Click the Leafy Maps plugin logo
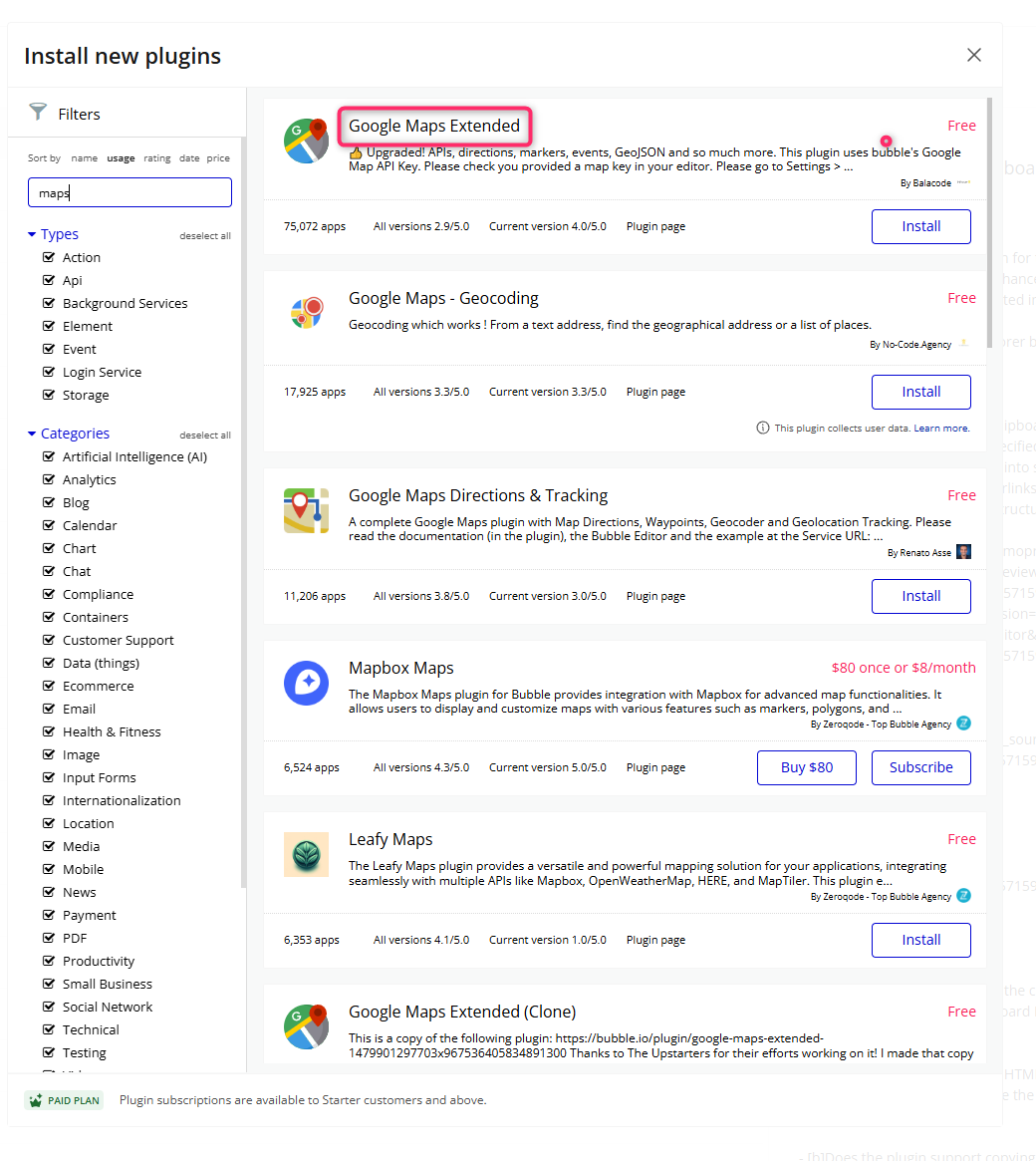The width and height of the screenshot is (1036, 1161). point(306,854)
